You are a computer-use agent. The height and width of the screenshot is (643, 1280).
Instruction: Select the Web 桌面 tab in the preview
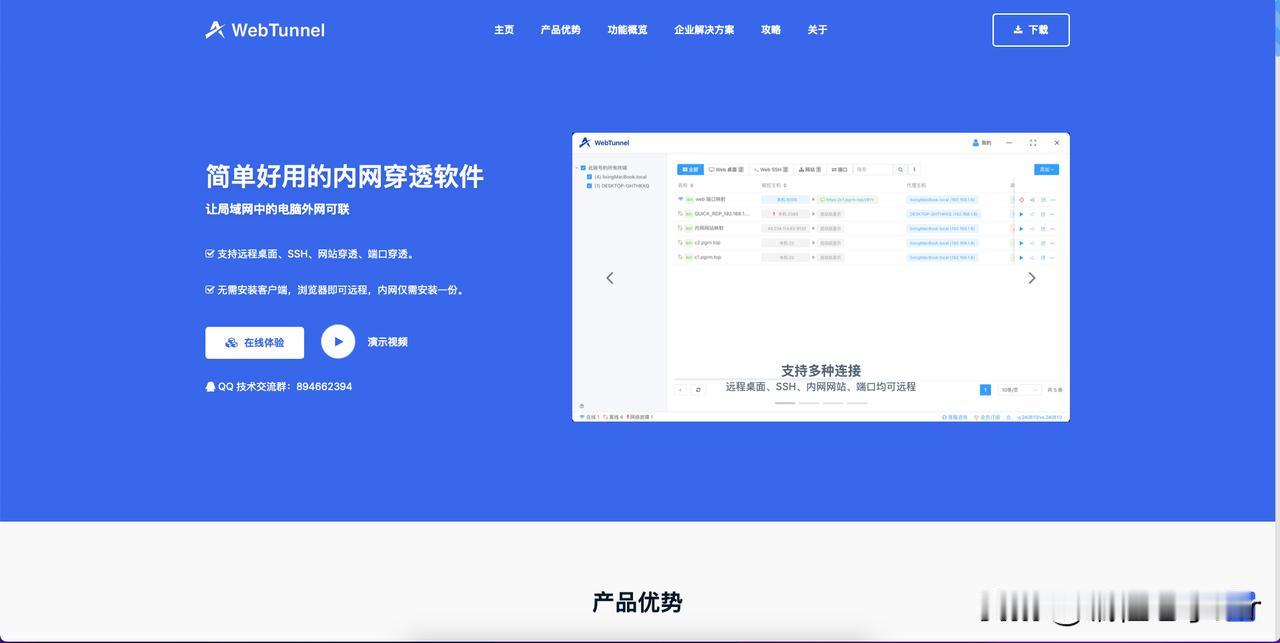click(726, 170)
